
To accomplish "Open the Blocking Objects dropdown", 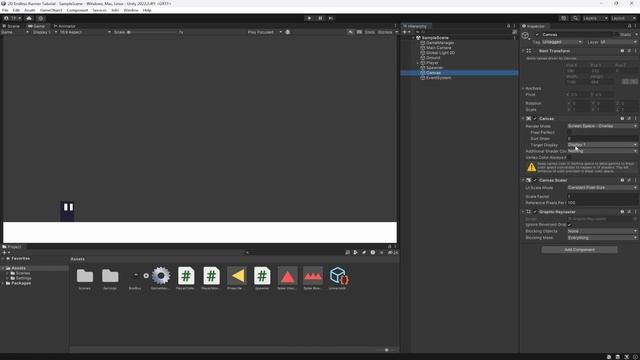I will tap(602, 231).
